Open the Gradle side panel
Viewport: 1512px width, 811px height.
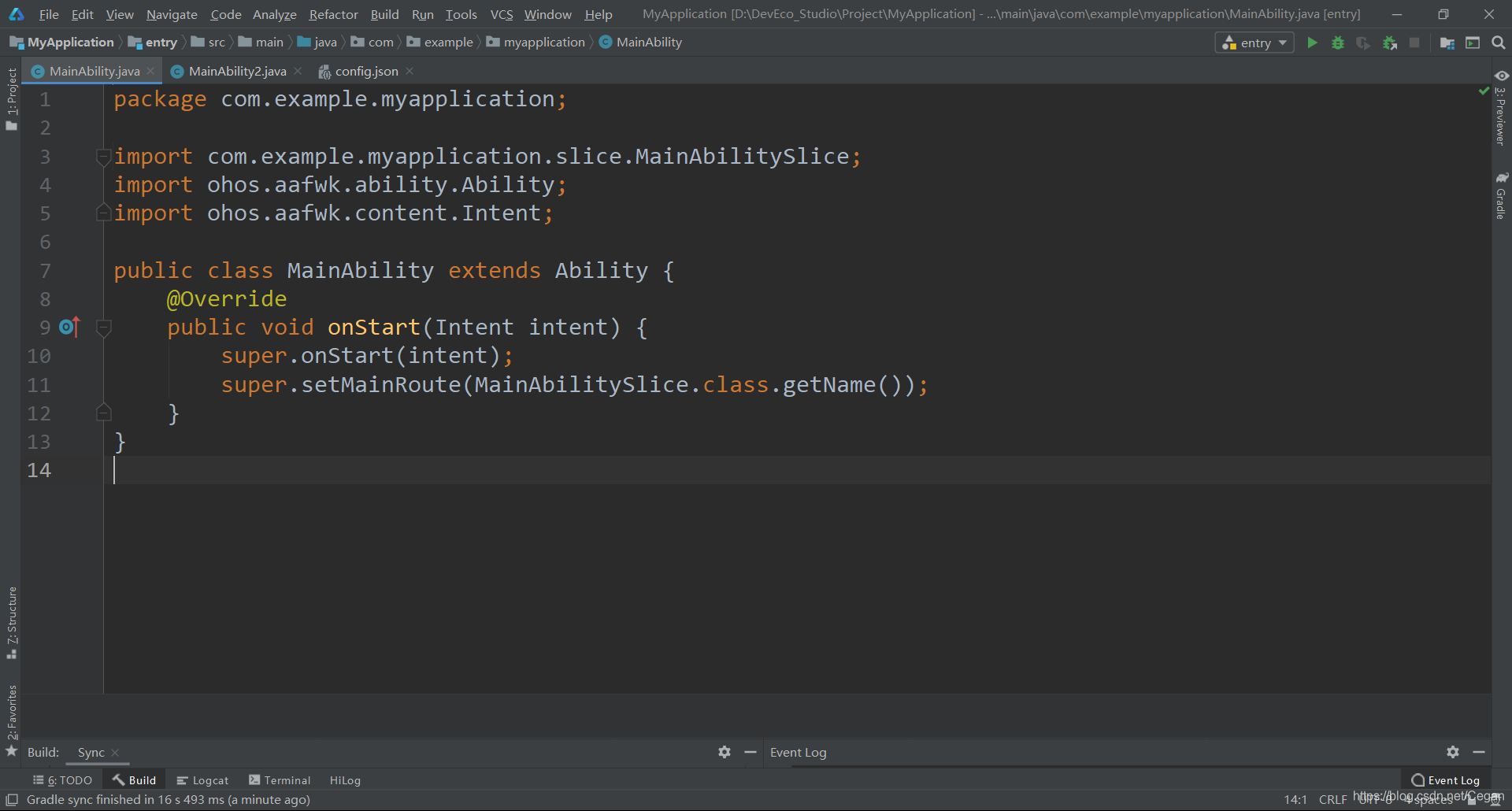tap(1501, 195)
